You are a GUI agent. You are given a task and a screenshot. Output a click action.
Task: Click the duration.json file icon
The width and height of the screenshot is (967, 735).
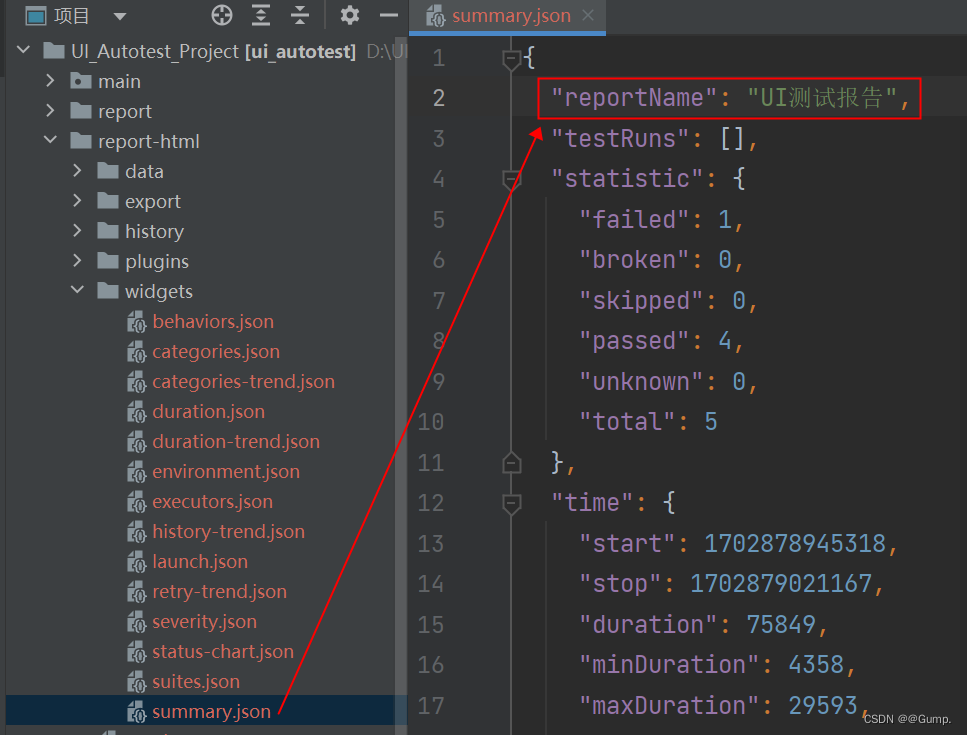[x=136, y=412]
